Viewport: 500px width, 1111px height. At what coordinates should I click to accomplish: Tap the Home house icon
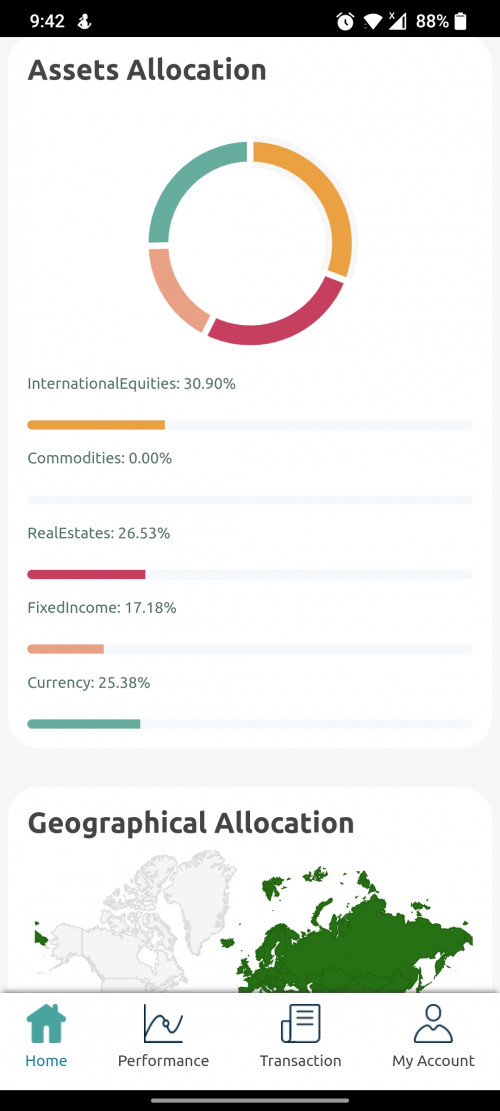pos(46,1023)
